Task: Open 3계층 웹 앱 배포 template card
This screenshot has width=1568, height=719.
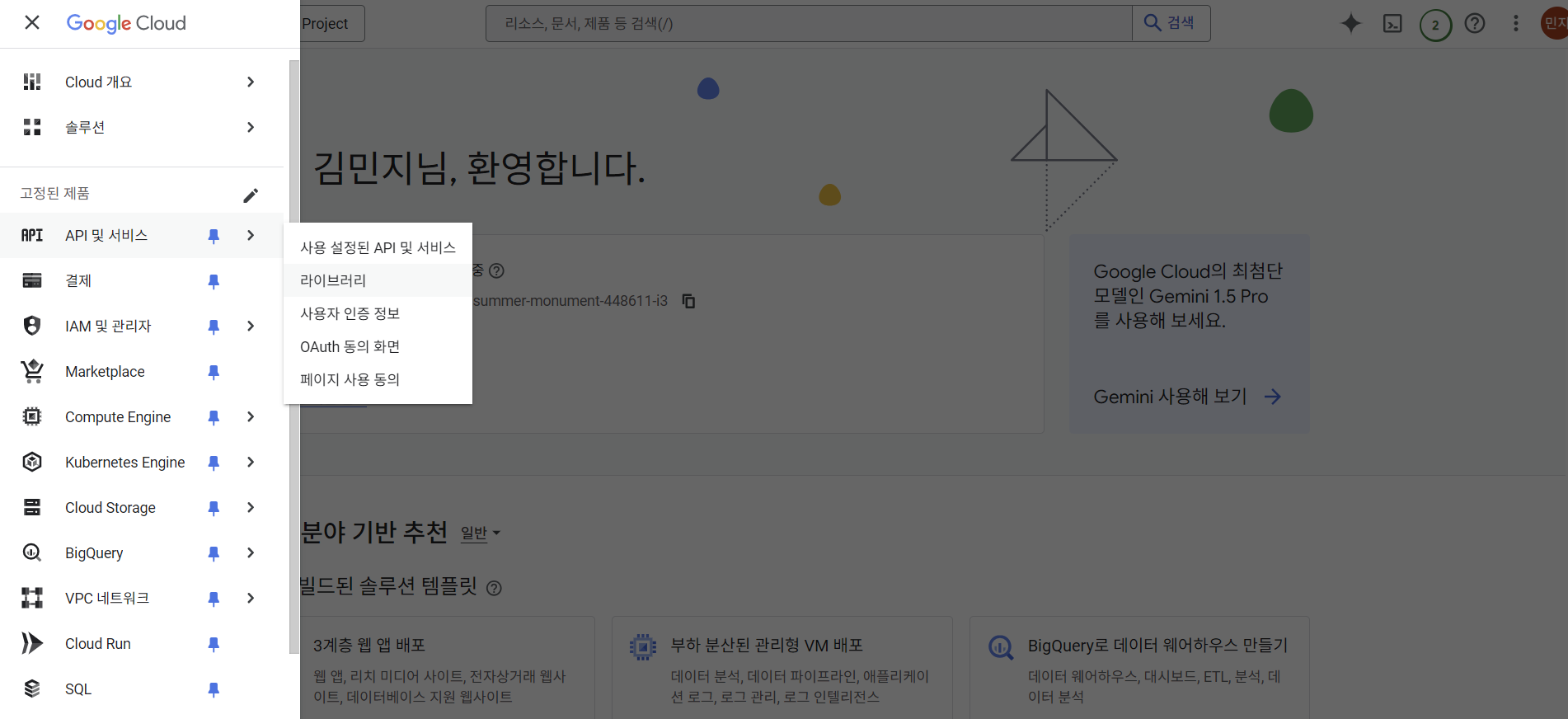Action: [x=448, y=668]
